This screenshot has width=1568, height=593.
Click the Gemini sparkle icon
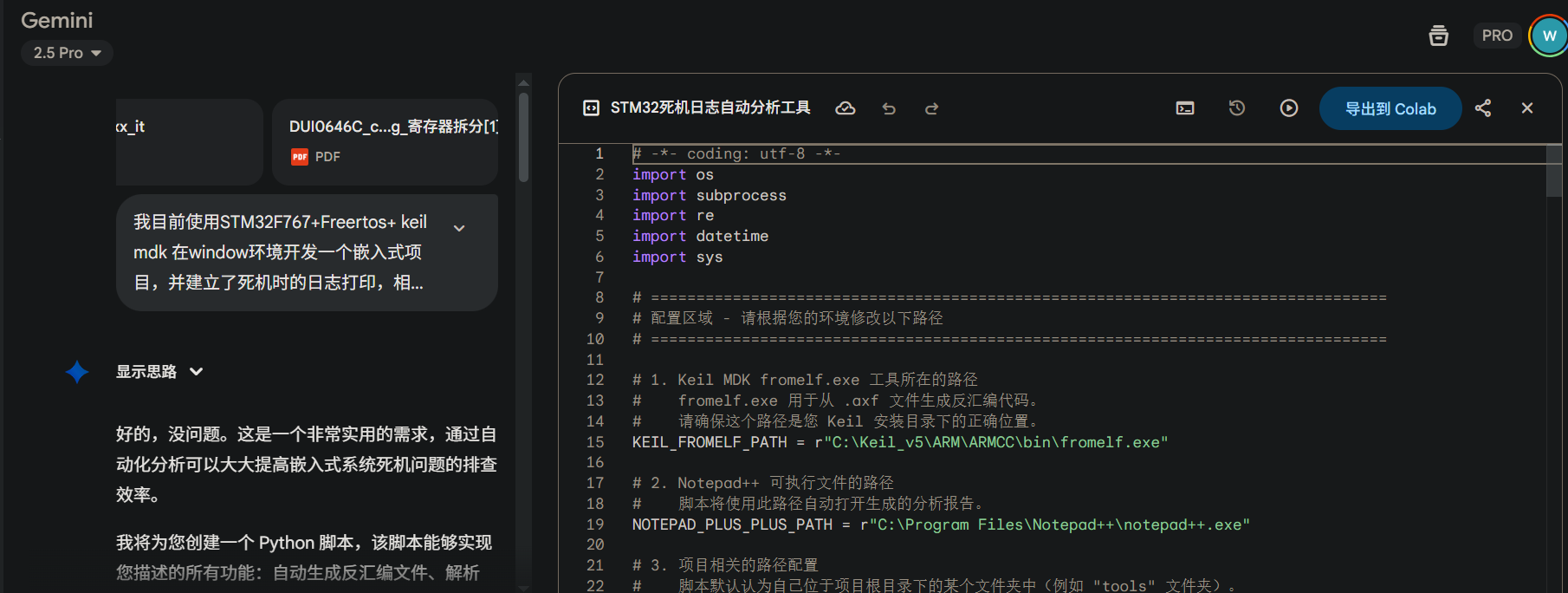(x=77, y=372)
